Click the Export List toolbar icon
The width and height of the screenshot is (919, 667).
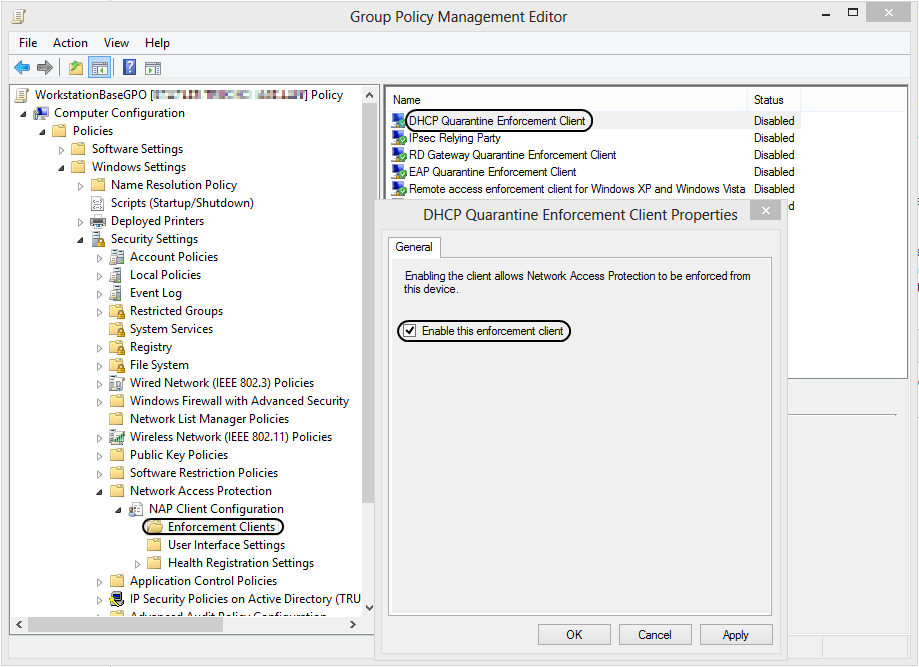click(74, 67)
